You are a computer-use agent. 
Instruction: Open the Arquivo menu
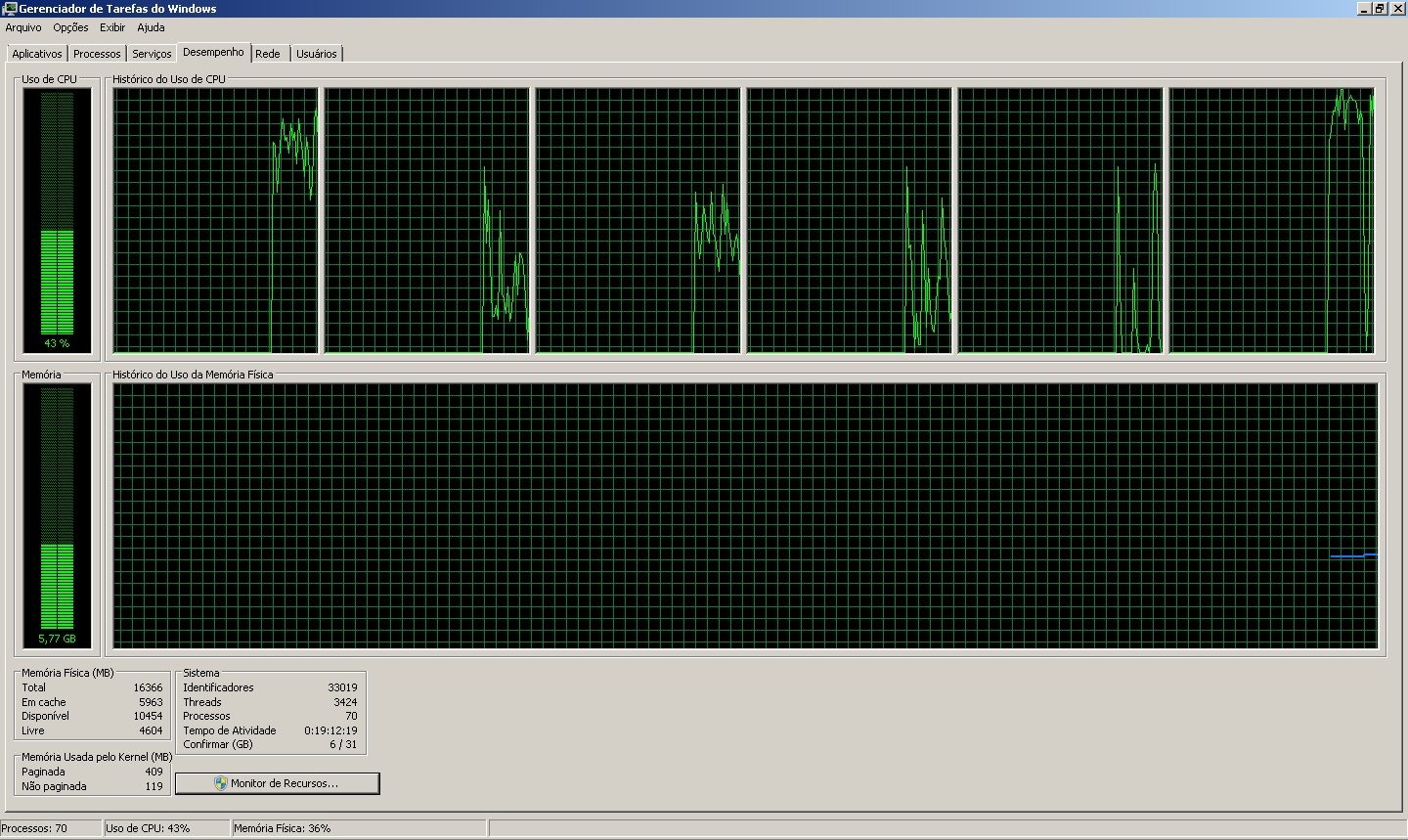click(x=23, y=27)
